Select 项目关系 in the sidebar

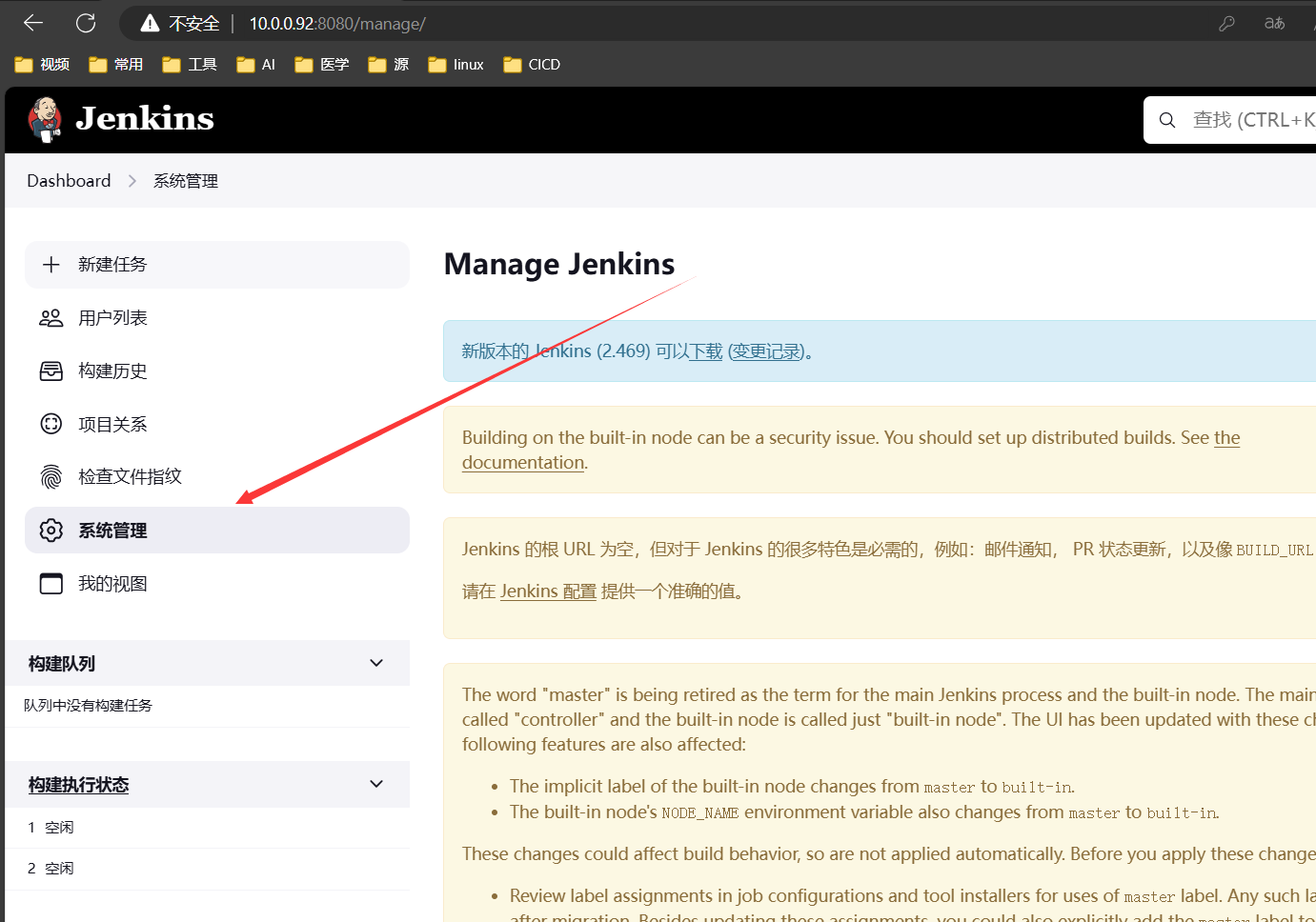click(x=217, y=424)
